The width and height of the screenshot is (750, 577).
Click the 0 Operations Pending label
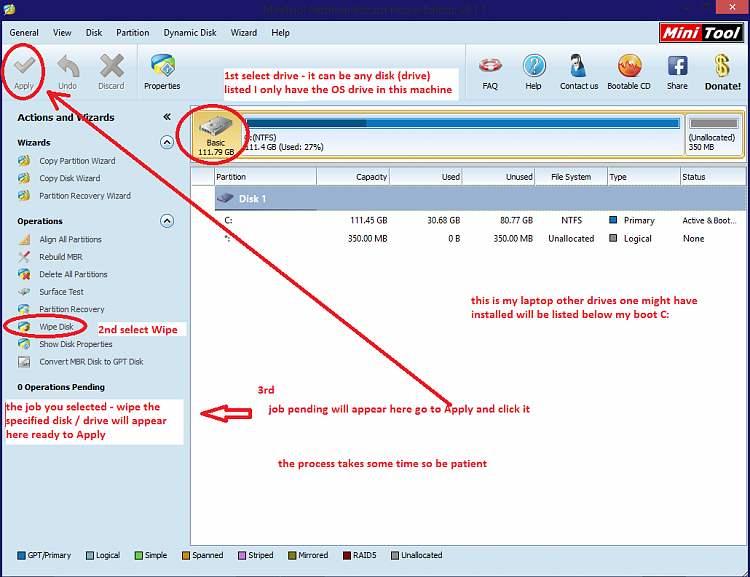pos(61,387)
